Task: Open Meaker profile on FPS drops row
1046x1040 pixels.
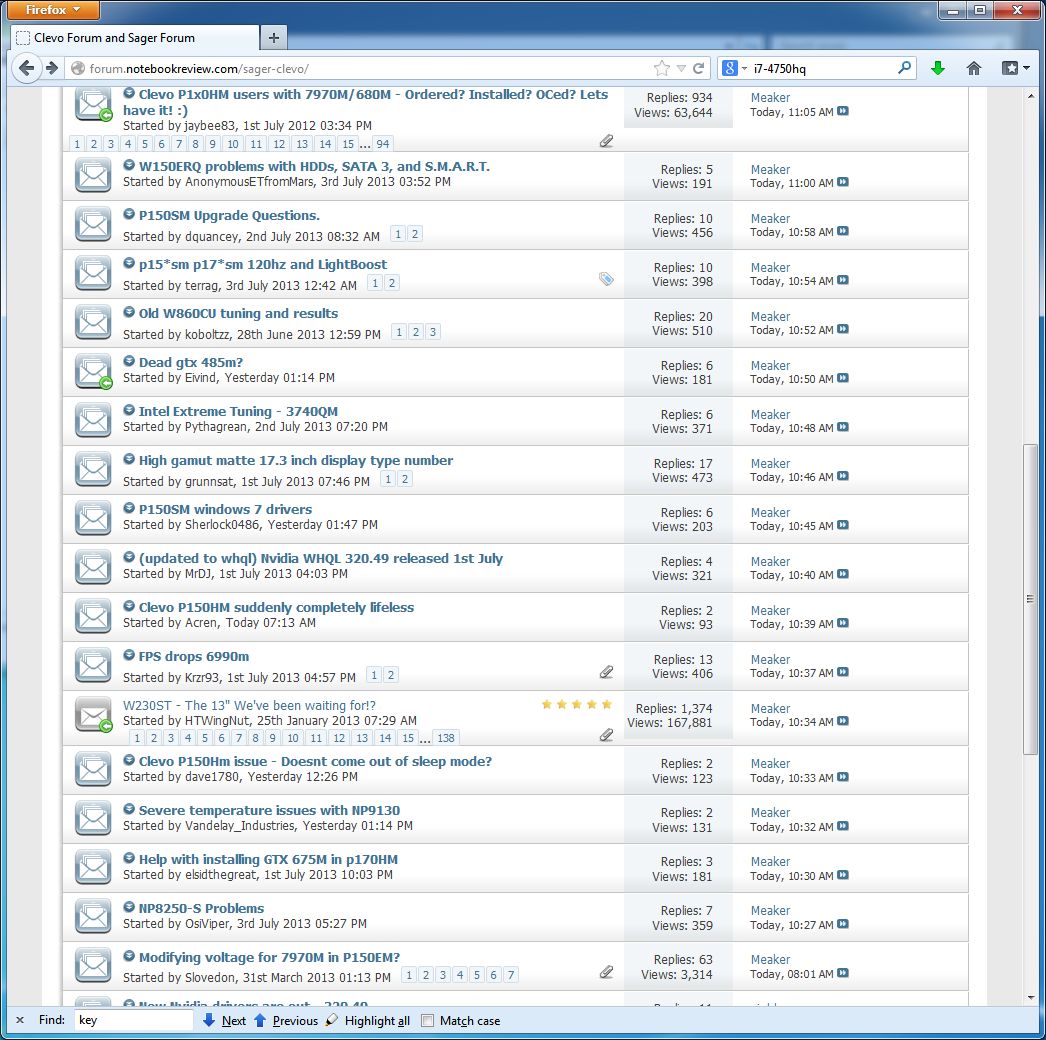Action: [x=770, y=659]
